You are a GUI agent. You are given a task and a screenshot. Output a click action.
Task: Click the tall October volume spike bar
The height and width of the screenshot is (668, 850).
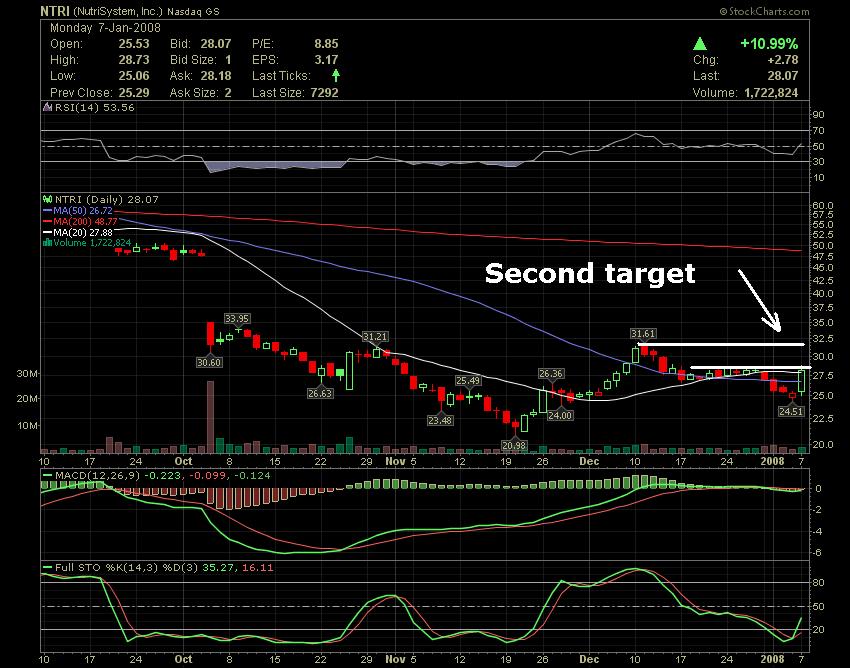210,416
